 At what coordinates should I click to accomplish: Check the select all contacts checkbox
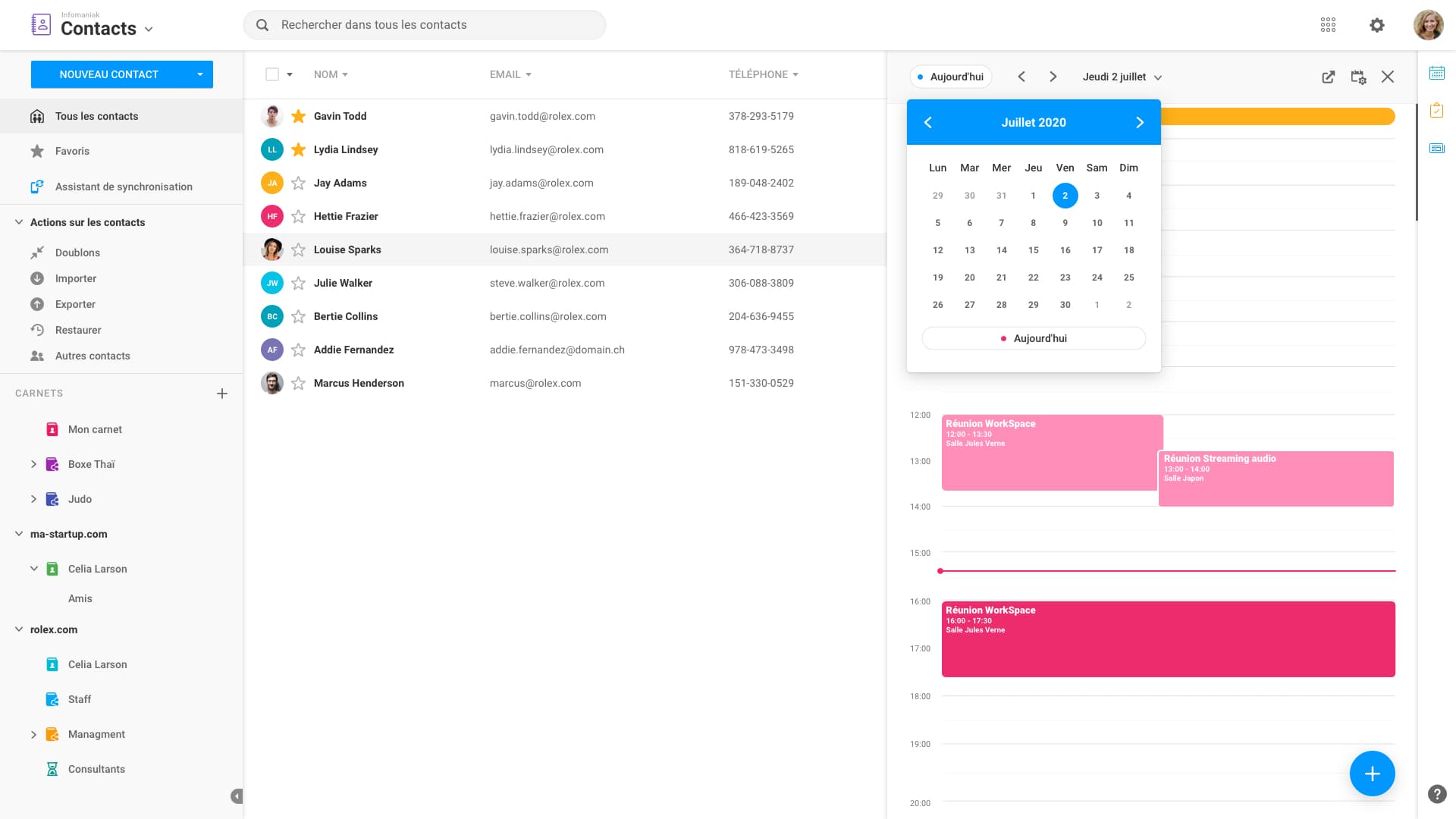click(x=272, y=74)
